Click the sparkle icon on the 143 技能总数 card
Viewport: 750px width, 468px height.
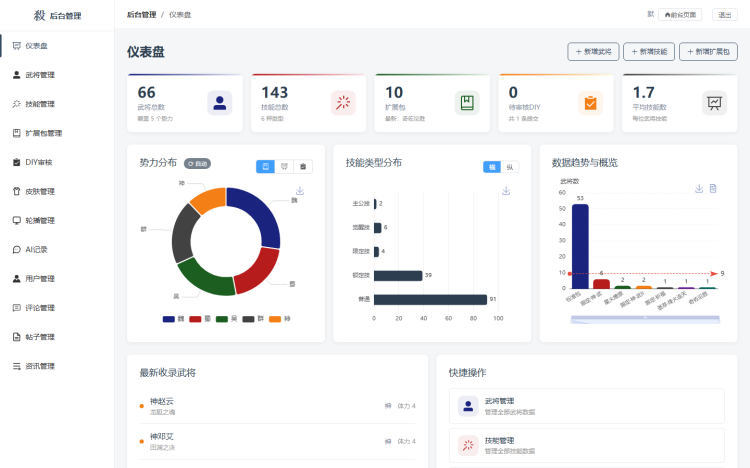tap(343, 103)
